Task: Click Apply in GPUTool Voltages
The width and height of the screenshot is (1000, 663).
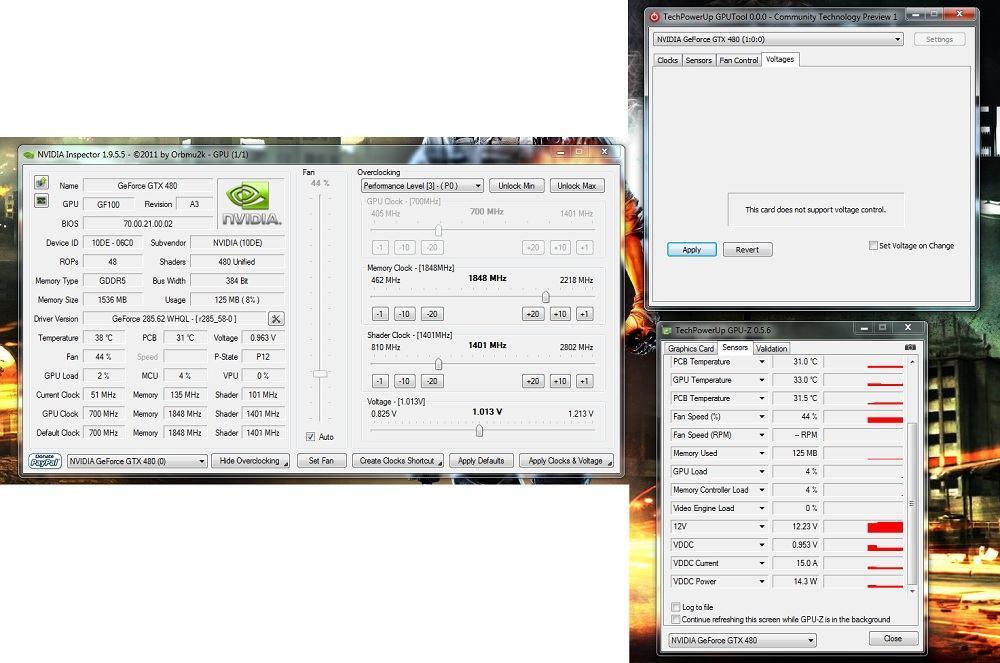Action: 691,249
